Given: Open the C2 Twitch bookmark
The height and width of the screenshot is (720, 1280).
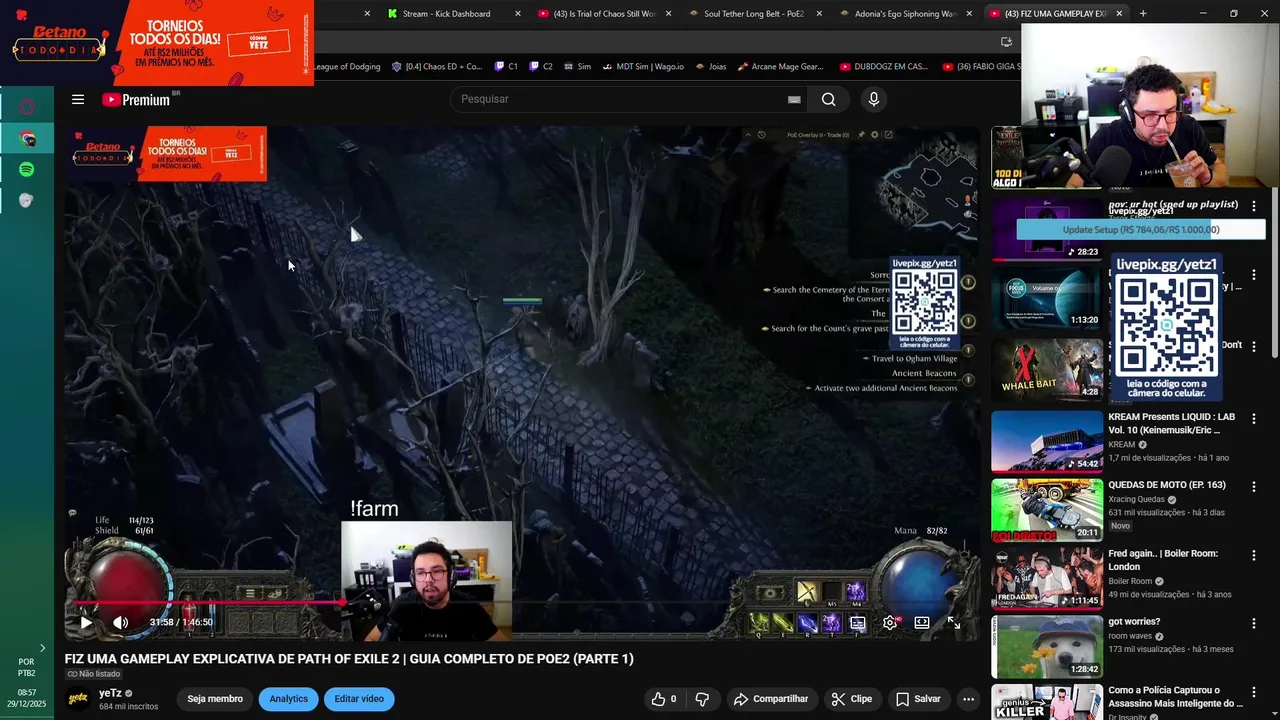Looking at the screenshot, I should coord(541,67).
